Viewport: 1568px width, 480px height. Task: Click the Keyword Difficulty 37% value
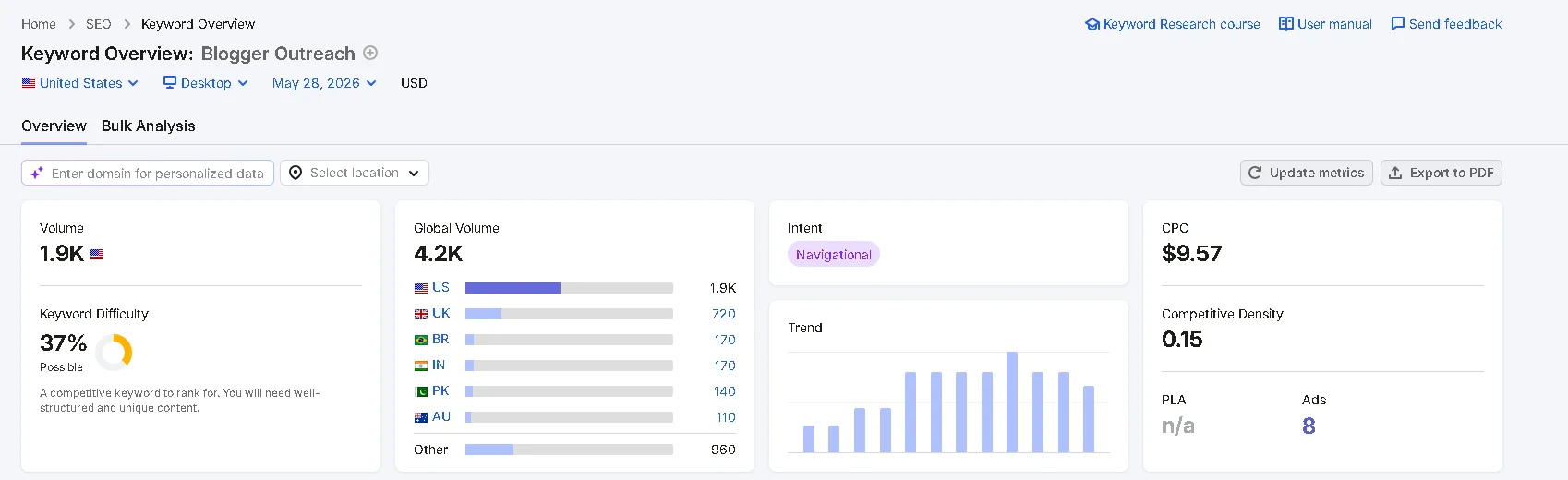click(x=64, y=342)
